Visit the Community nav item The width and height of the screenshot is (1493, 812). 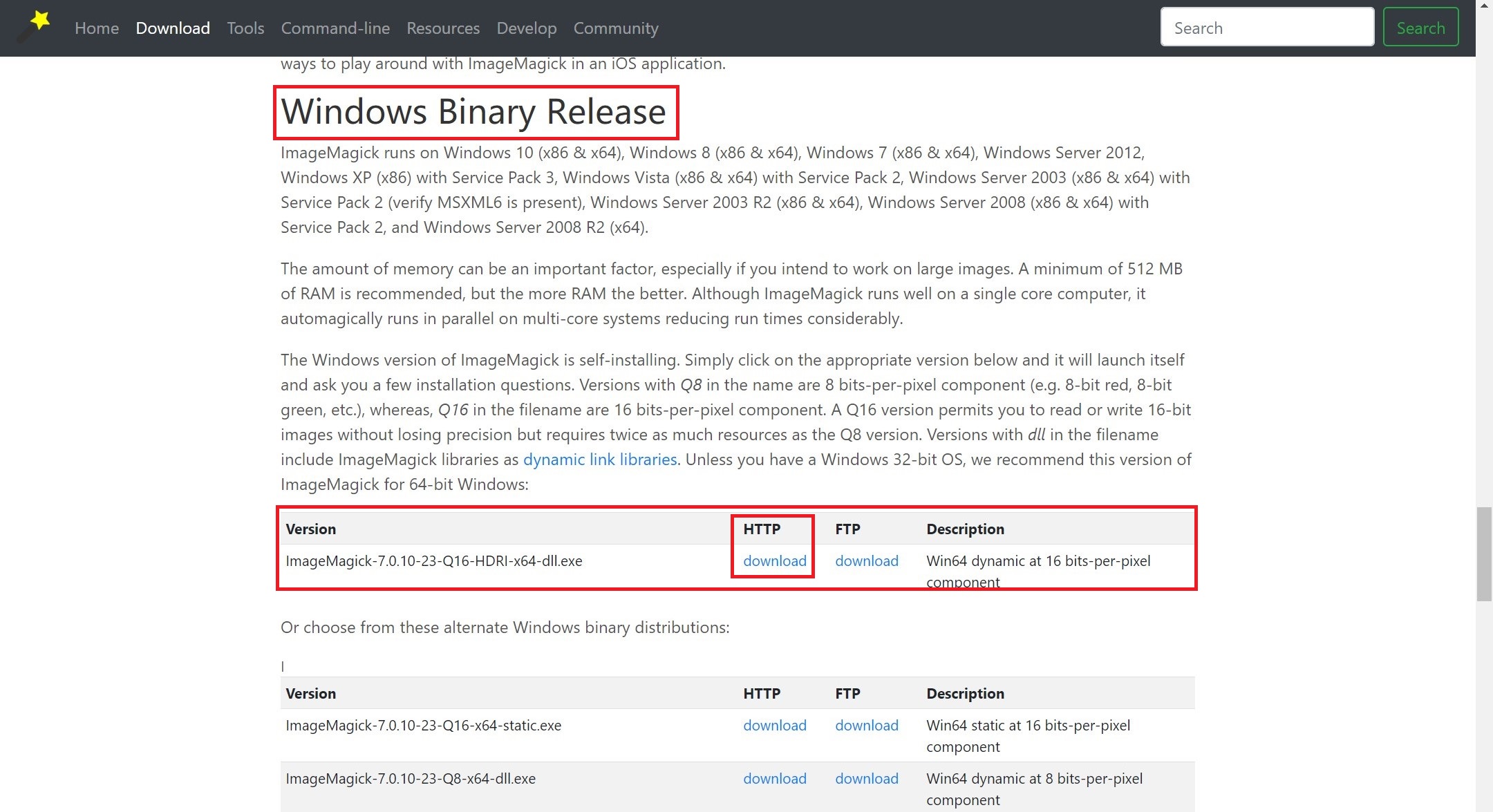[616, 28]
